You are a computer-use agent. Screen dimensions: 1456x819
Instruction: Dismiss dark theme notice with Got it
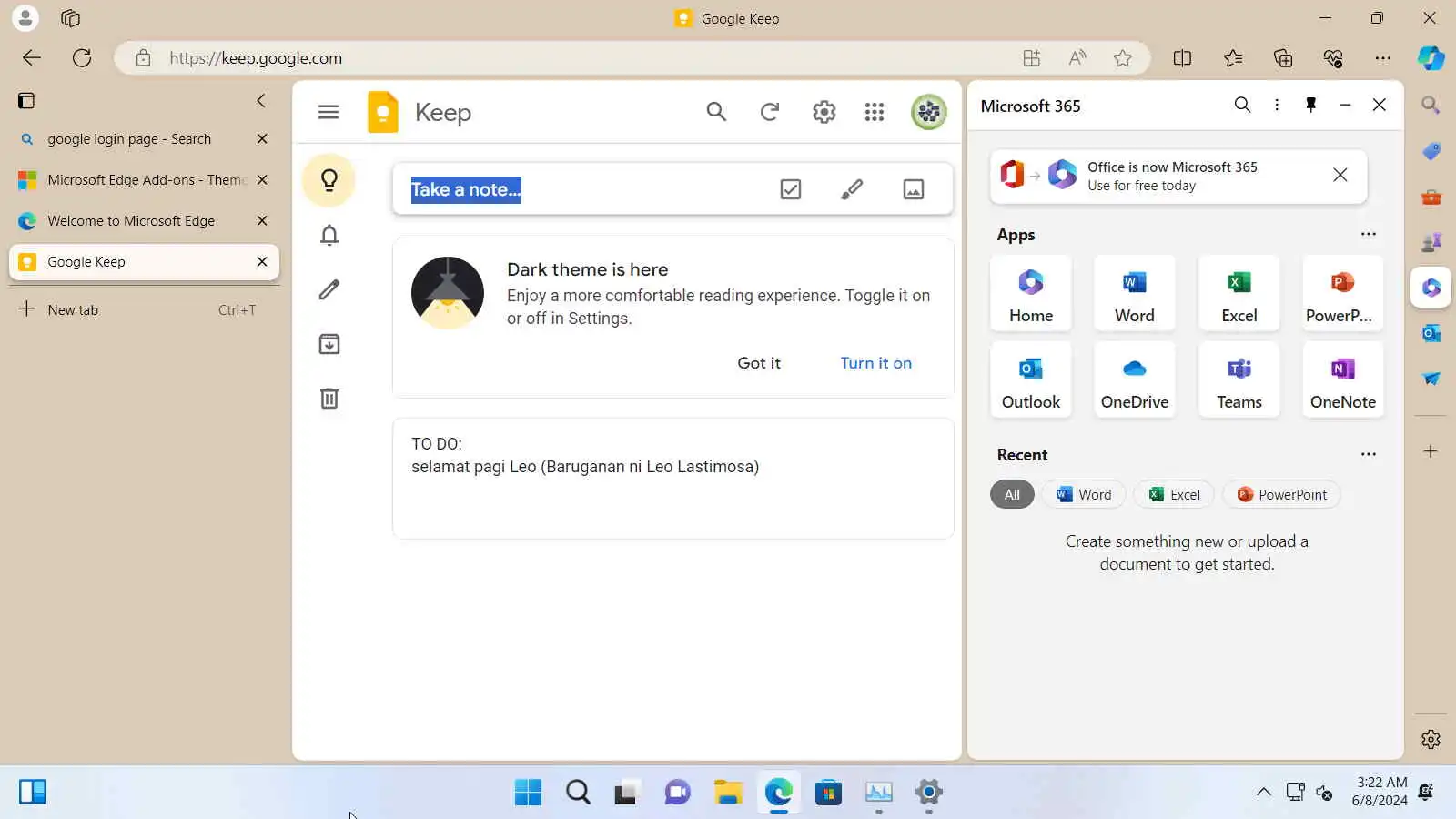click(x=759, y=363)
